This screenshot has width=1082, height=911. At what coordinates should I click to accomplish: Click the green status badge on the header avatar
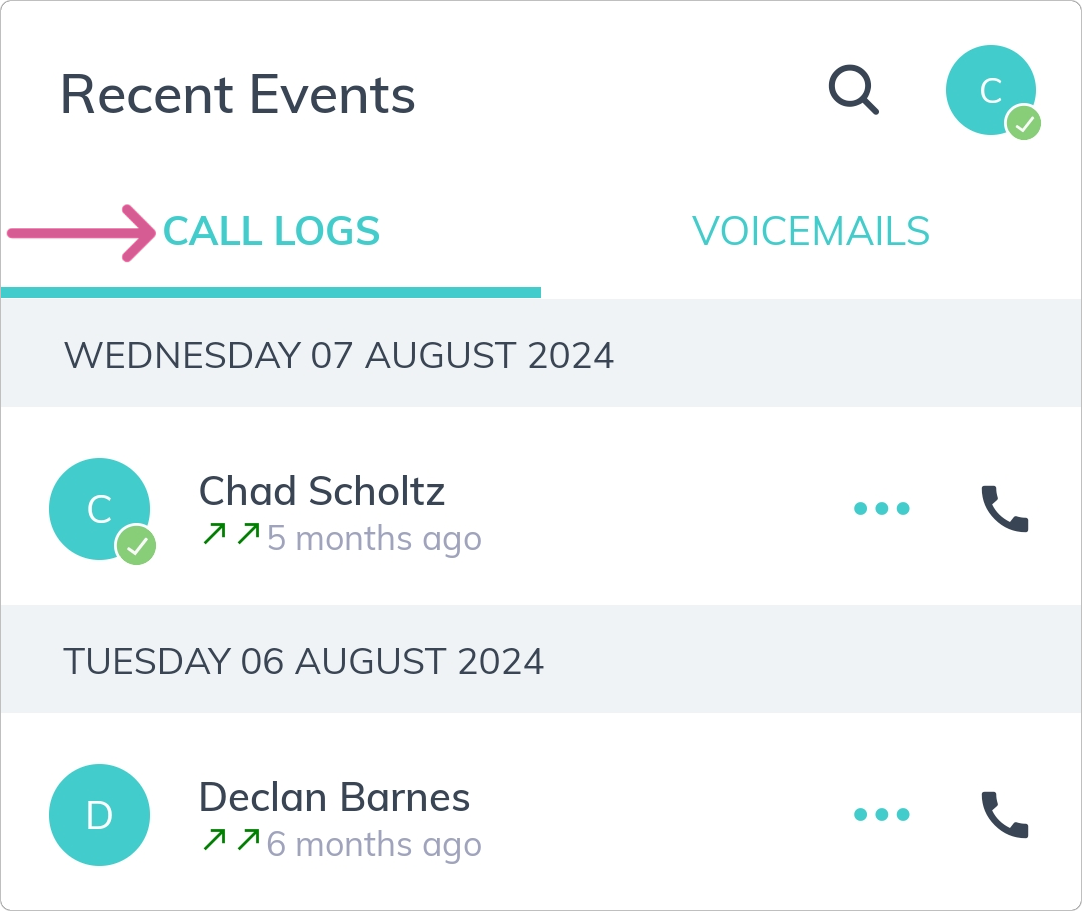(1023, 124)
